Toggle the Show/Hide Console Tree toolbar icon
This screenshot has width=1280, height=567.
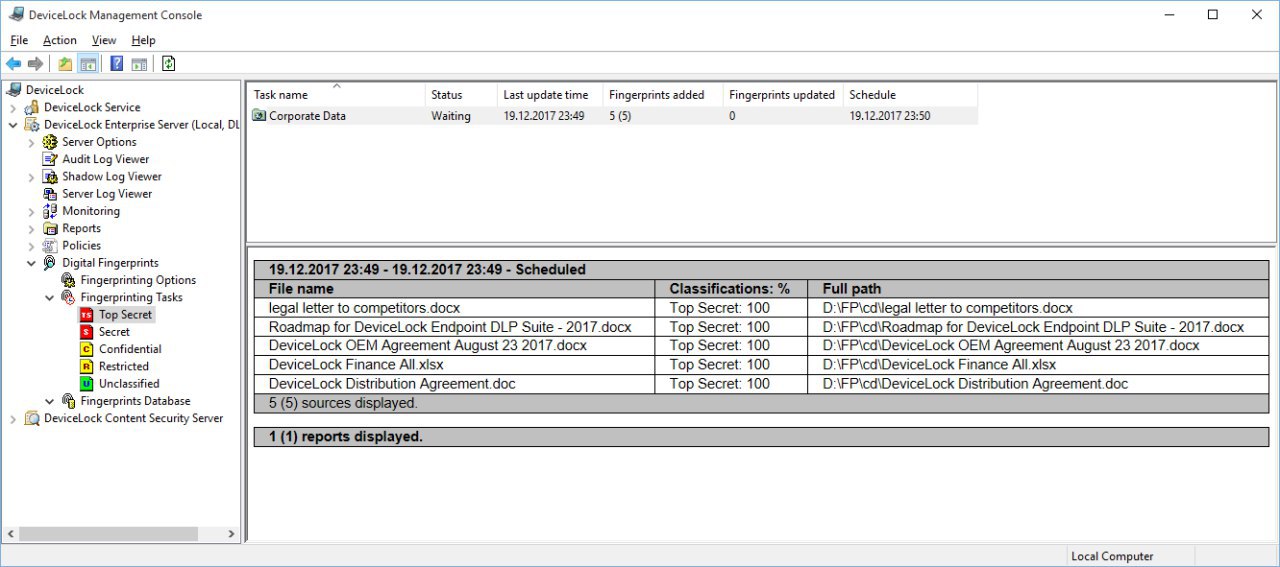(x=88, y=64)
